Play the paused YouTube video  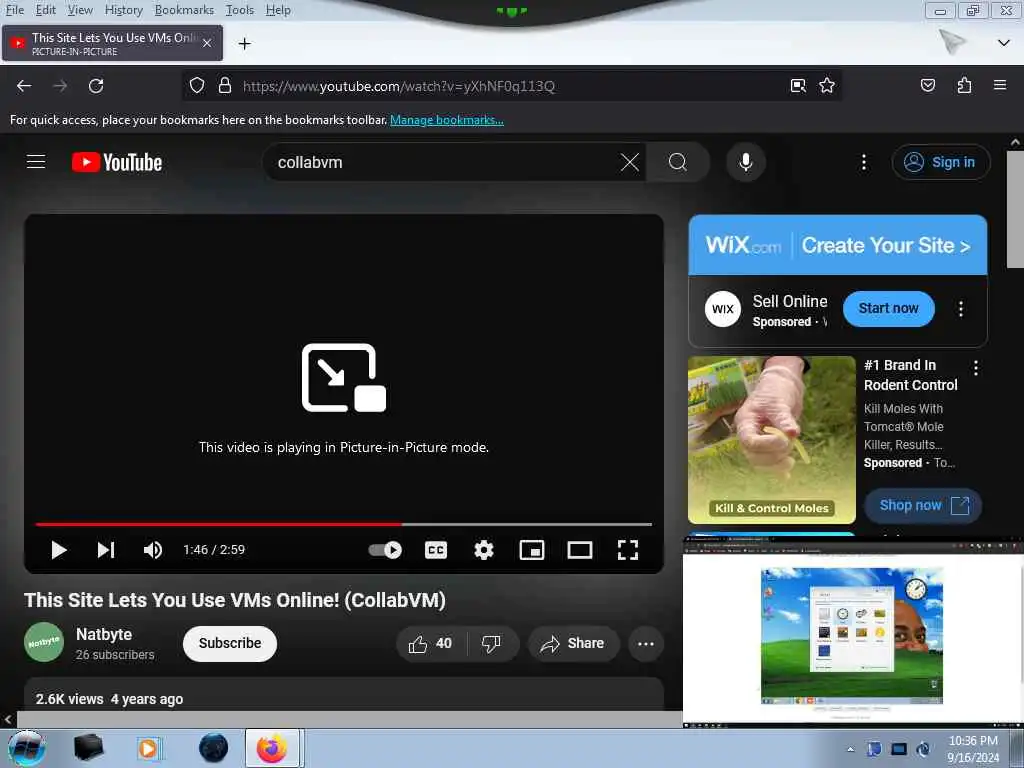tap(59, 550)
